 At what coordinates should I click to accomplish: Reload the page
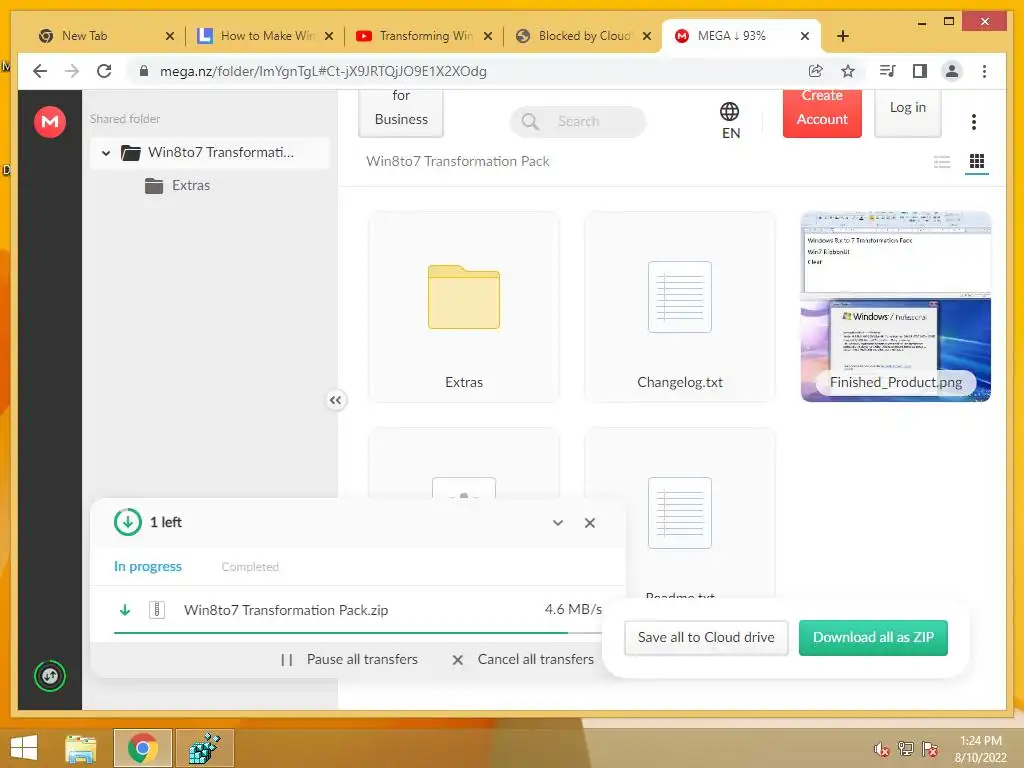pos(104,71)
